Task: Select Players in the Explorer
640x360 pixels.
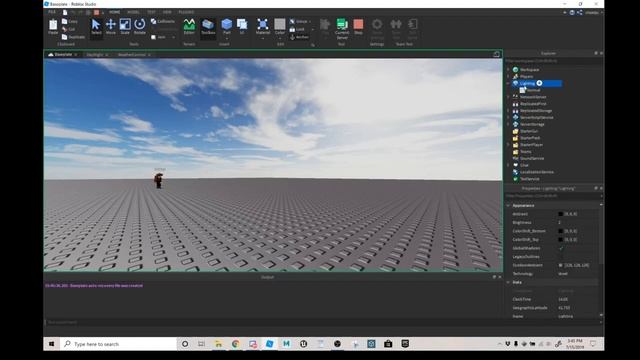Action: click(x=527, y=76)
